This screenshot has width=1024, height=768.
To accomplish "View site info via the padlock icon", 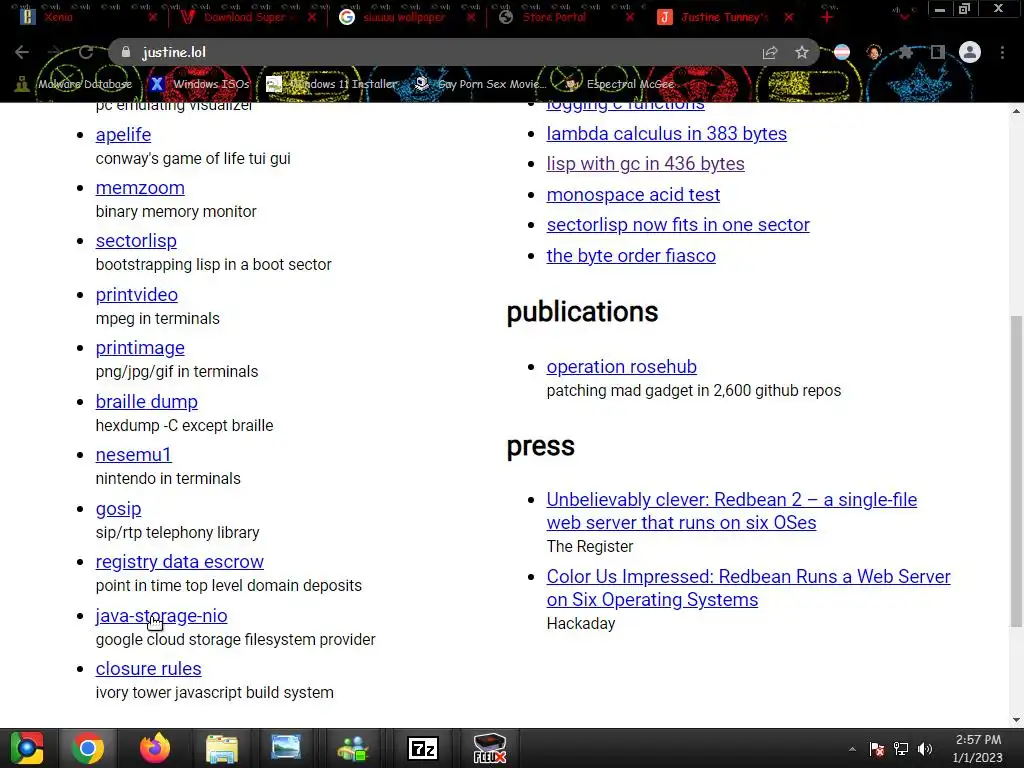I will (126, 52).
